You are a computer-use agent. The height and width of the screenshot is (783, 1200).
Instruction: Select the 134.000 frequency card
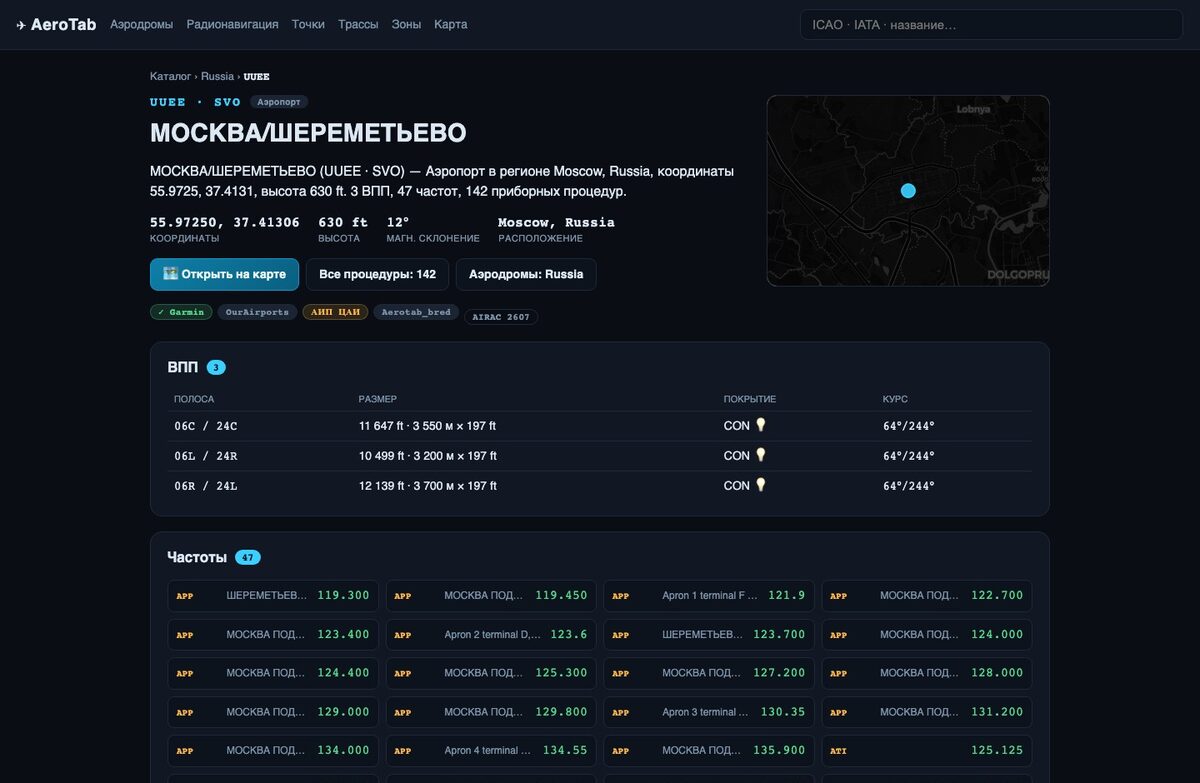pos(273,750)
